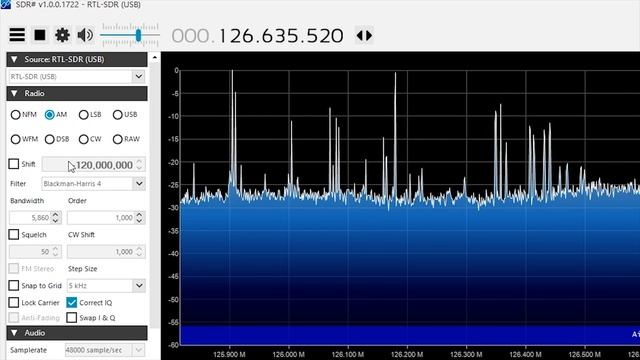Screen dimensions: 640x360
Task: Click the SDR# app icon in the title bar
Action: point(5,4)
